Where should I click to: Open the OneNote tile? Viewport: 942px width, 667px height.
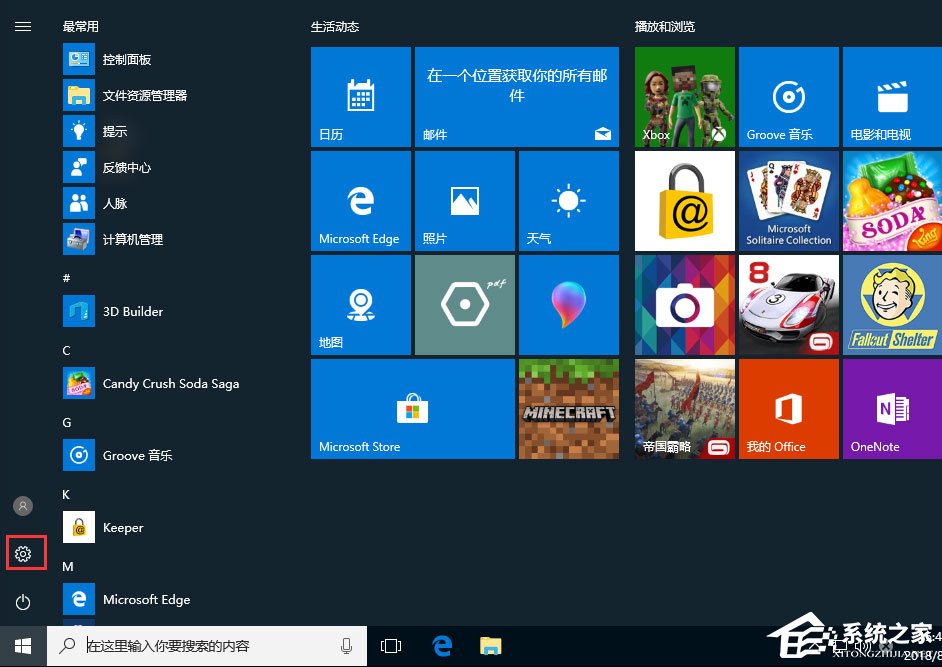click(x=890, y=408)
